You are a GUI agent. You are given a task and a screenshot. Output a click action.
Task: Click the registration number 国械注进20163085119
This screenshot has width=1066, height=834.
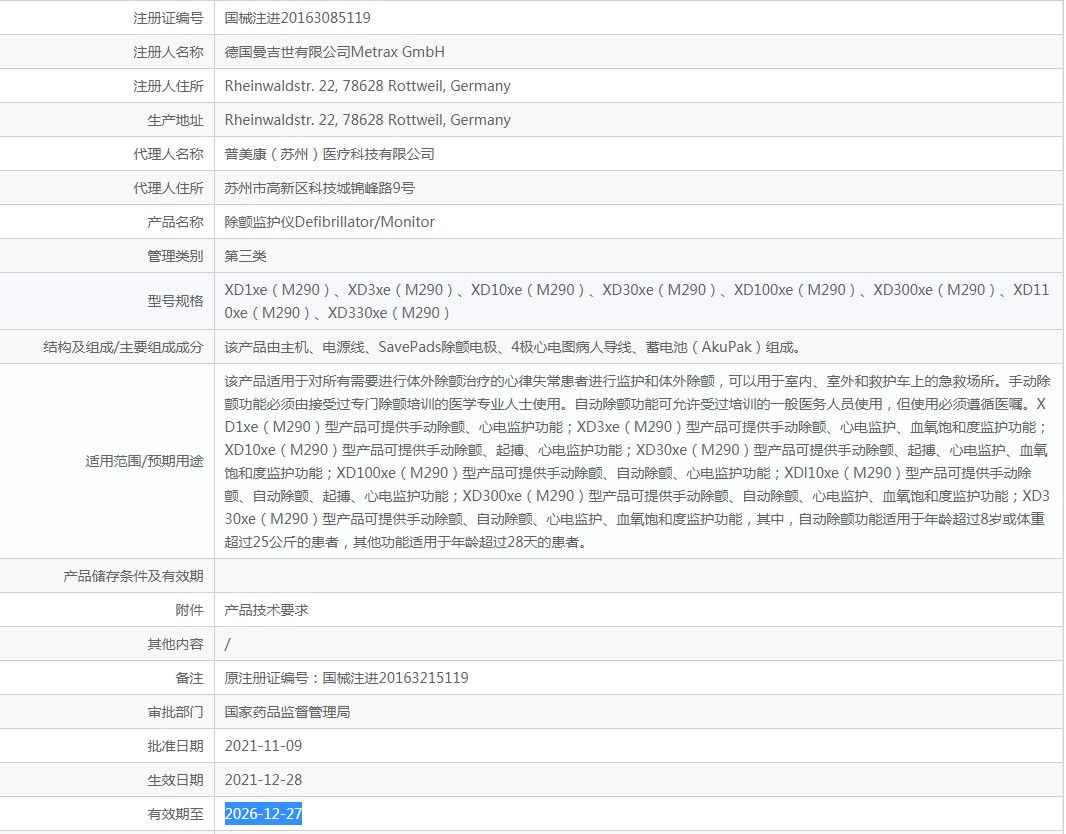pos(297,18)
